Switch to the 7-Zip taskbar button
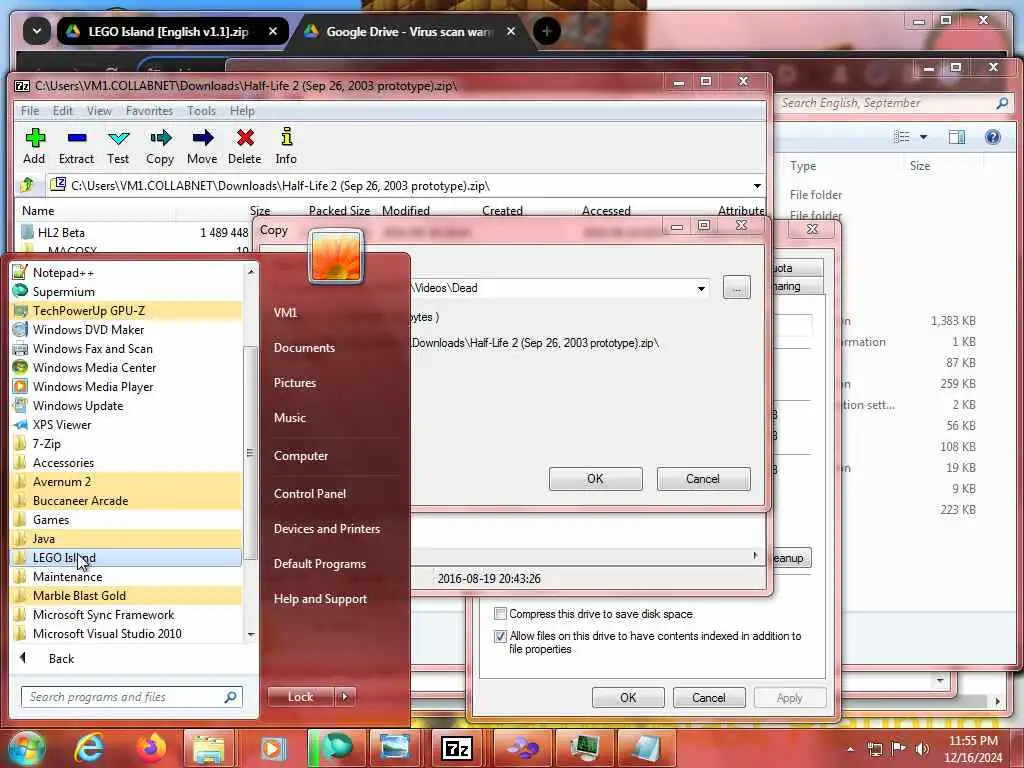Viewport: 1024px width, 768px height. coord(456,749)
